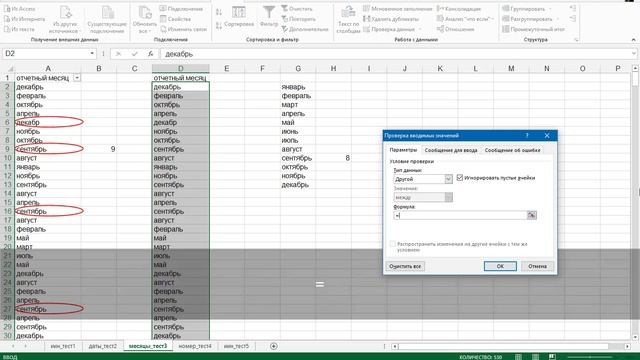Click into the Формула input field
Viewport: 640px width, 360px height.
pos(460,215)
